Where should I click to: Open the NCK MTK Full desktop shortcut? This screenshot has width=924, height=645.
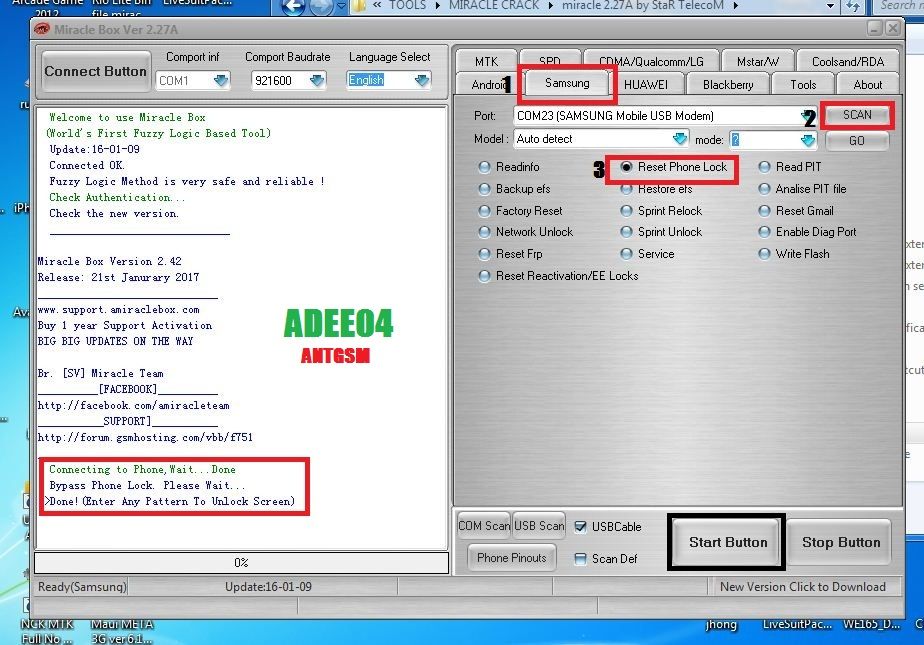[x=47, y=631]
